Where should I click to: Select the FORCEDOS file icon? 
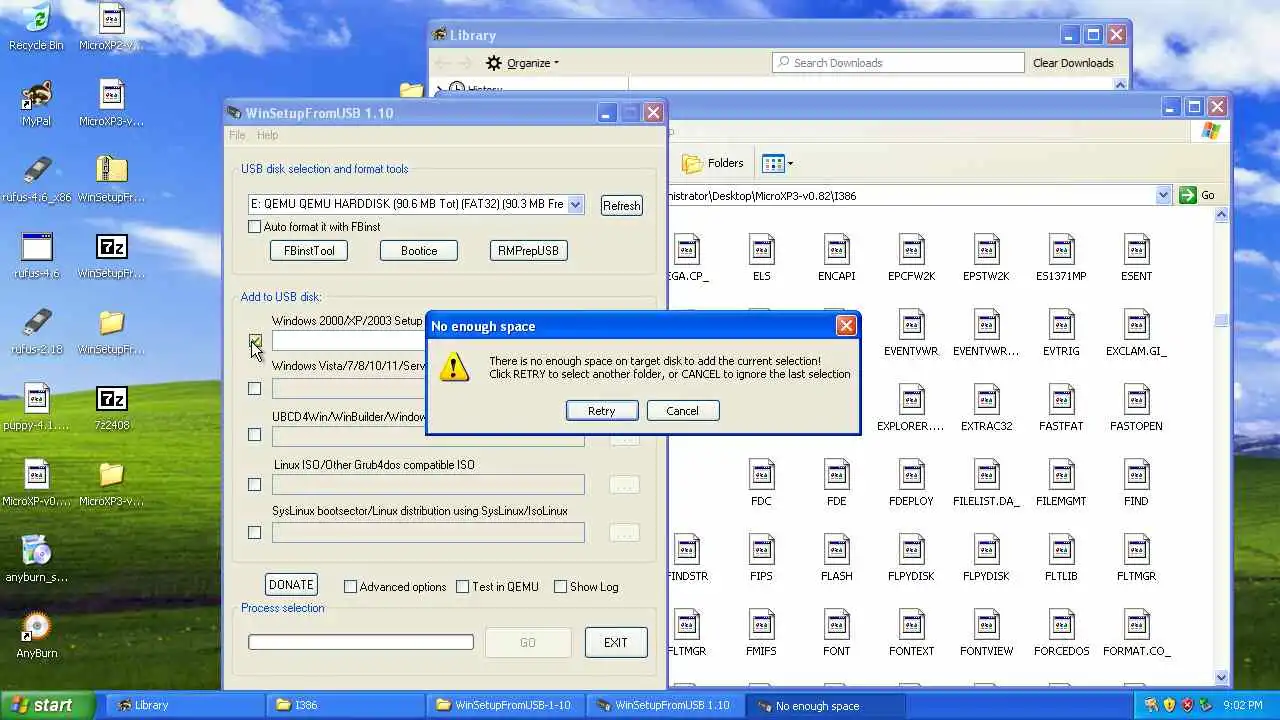pyautogui.click(x=1061, y=633)
